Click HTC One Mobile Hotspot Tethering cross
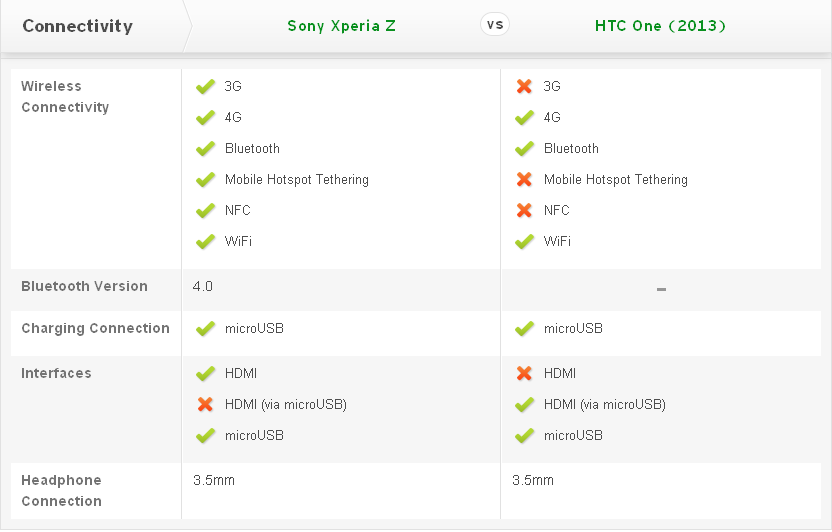The image size is (832, 532). click(x=524, y=180)
